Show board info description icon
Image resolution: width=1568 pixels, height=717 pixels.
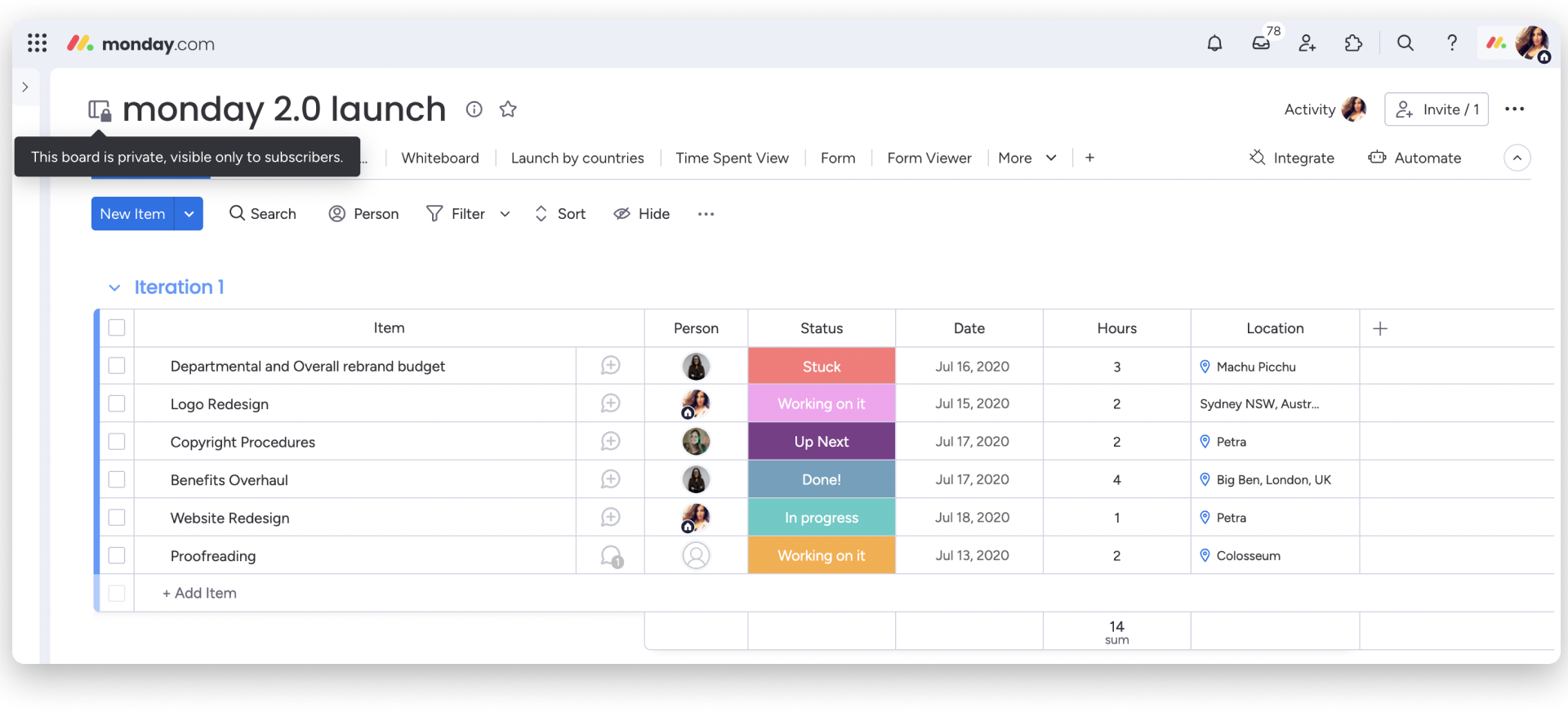[x=474, y=109]
